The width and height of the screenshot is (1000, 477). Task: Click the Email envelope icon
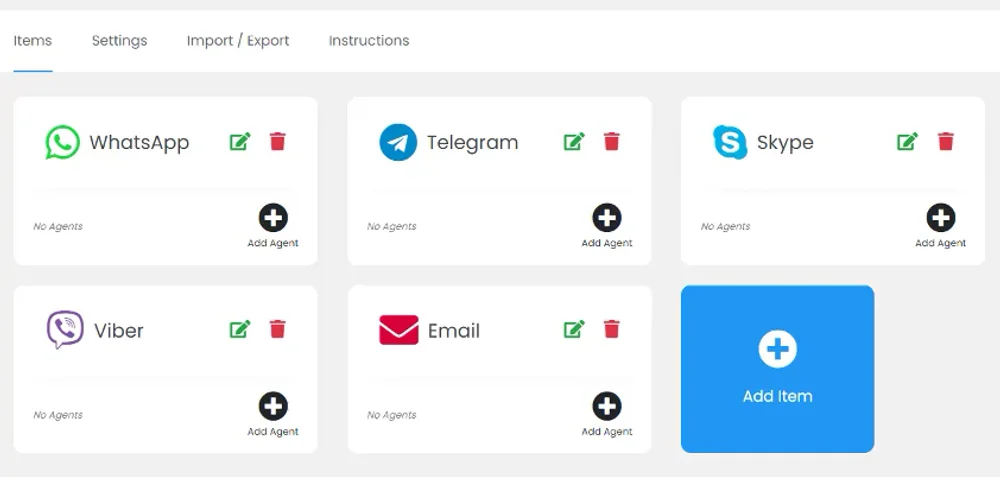coord(399,330)
